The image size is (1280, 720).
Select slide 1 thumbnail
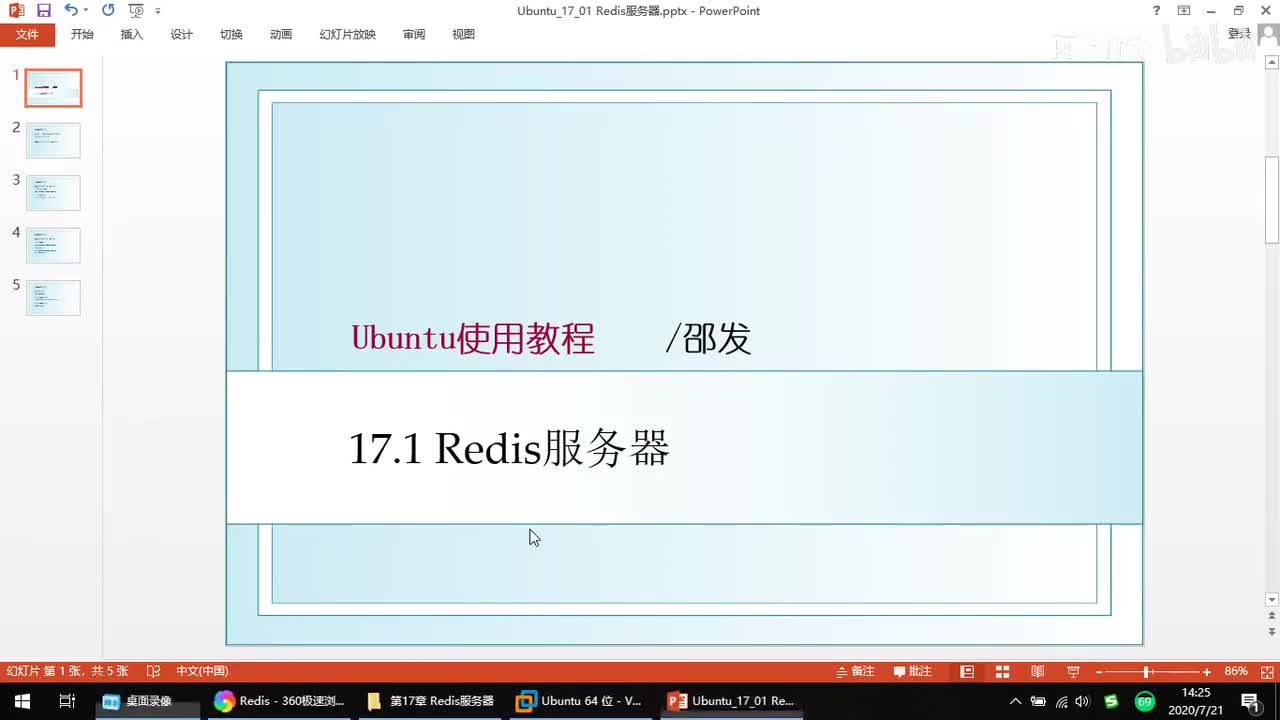tap(53, 88)
